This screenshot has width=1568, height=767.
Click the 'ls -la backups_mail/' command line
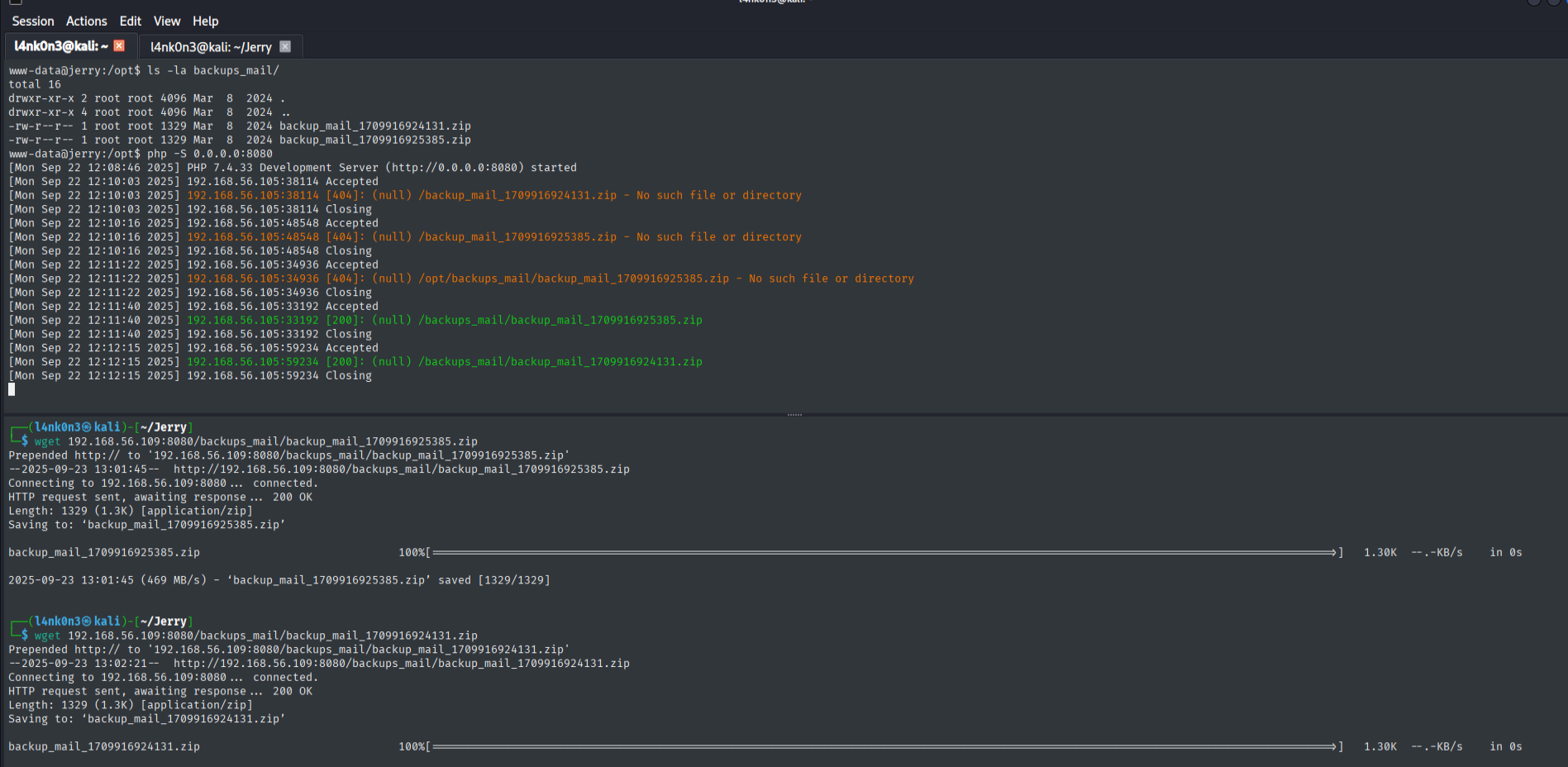click(x=213, y=70)
